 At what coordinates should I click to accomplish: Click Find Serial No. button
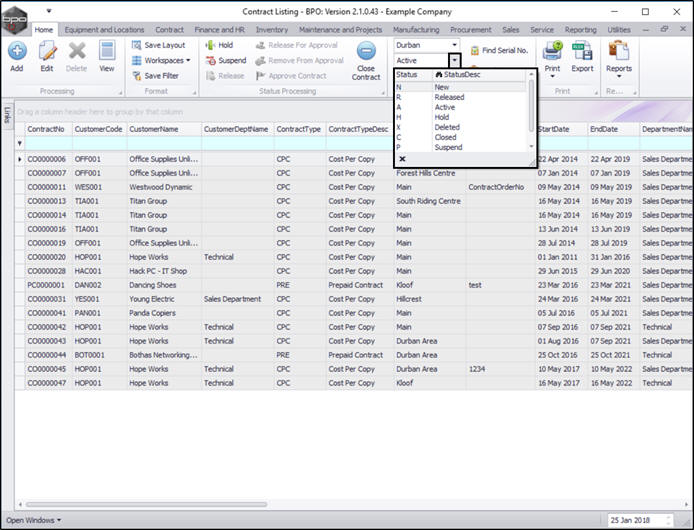point(499,50)
